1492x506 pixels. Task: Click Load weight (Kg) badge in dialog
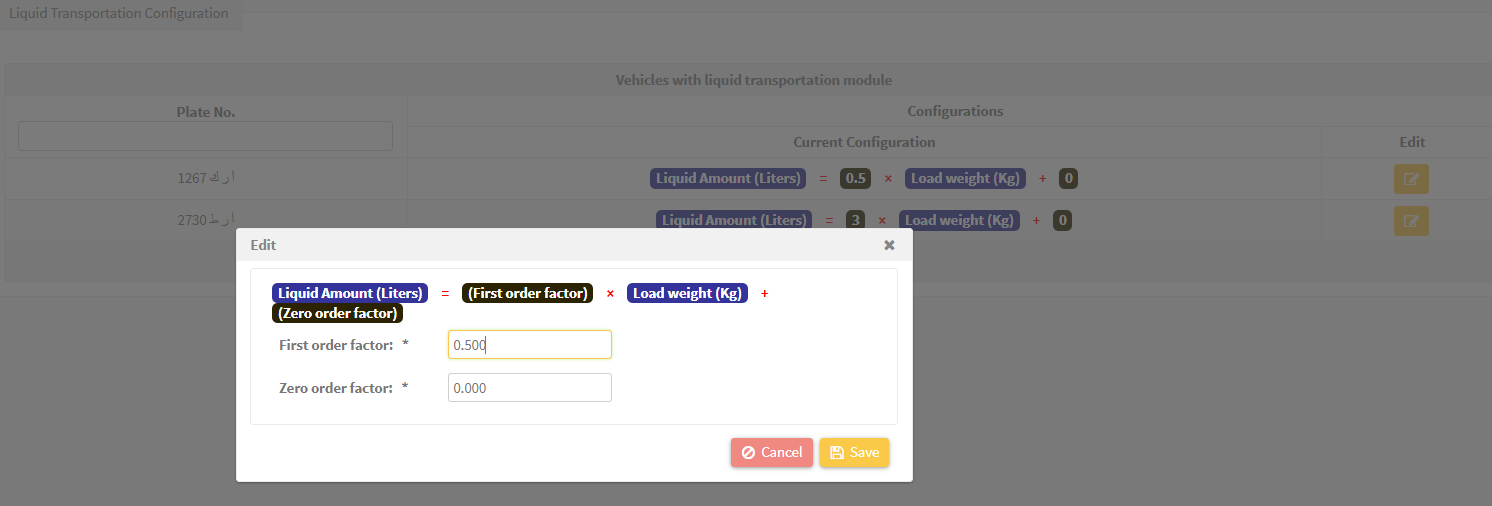(687, 293)
